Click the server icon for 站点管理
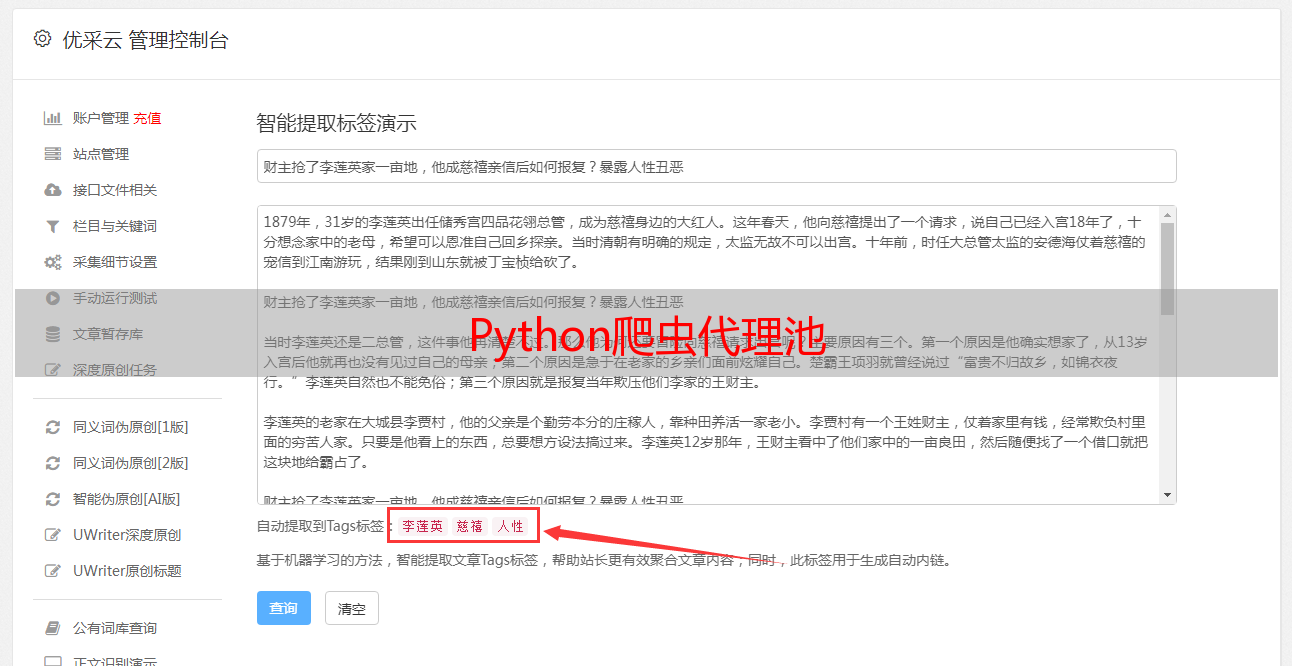 [x=53, y=154]
